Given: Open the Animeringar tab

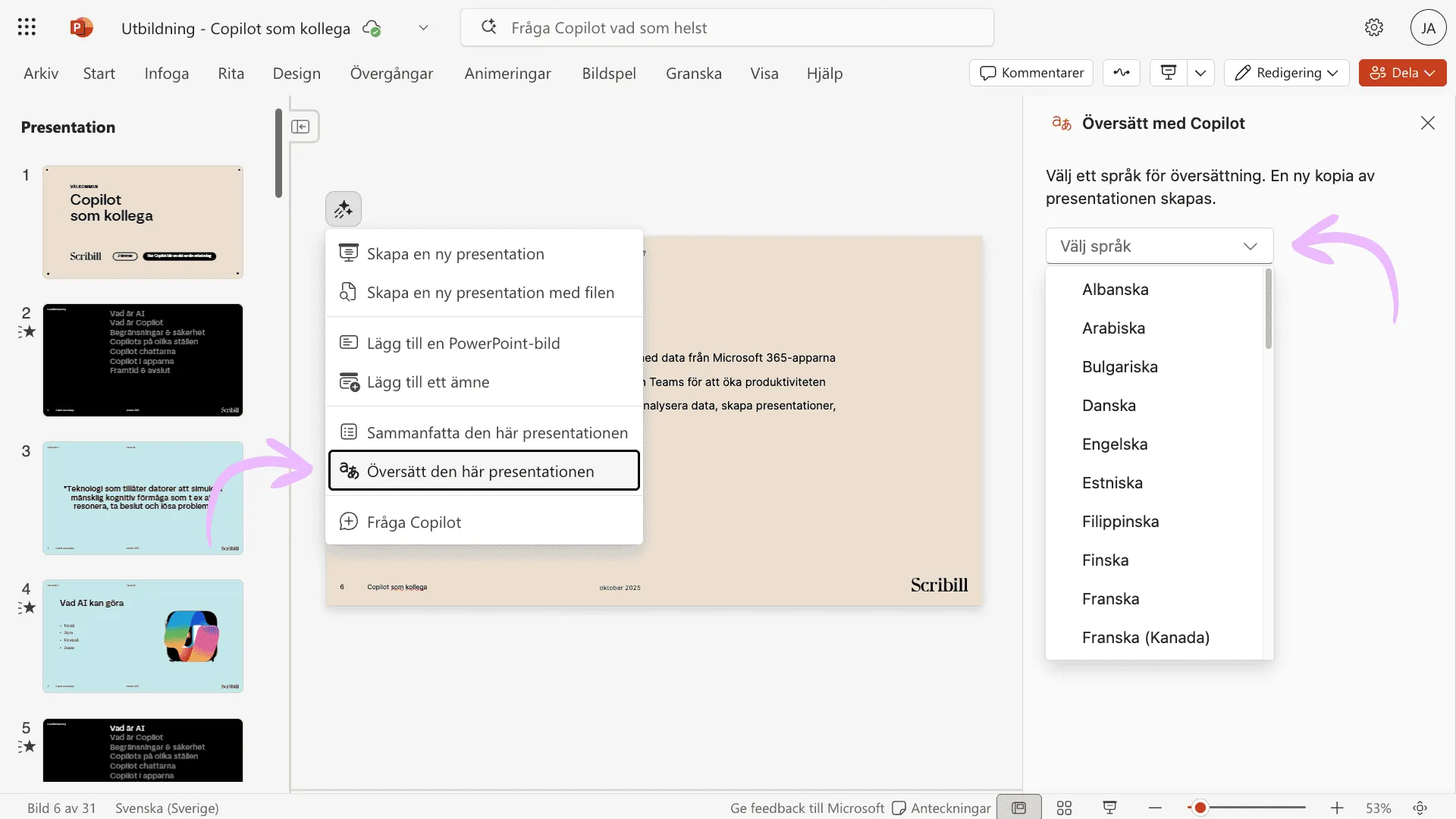Looking at the screenshot, I should pos(508,74).
